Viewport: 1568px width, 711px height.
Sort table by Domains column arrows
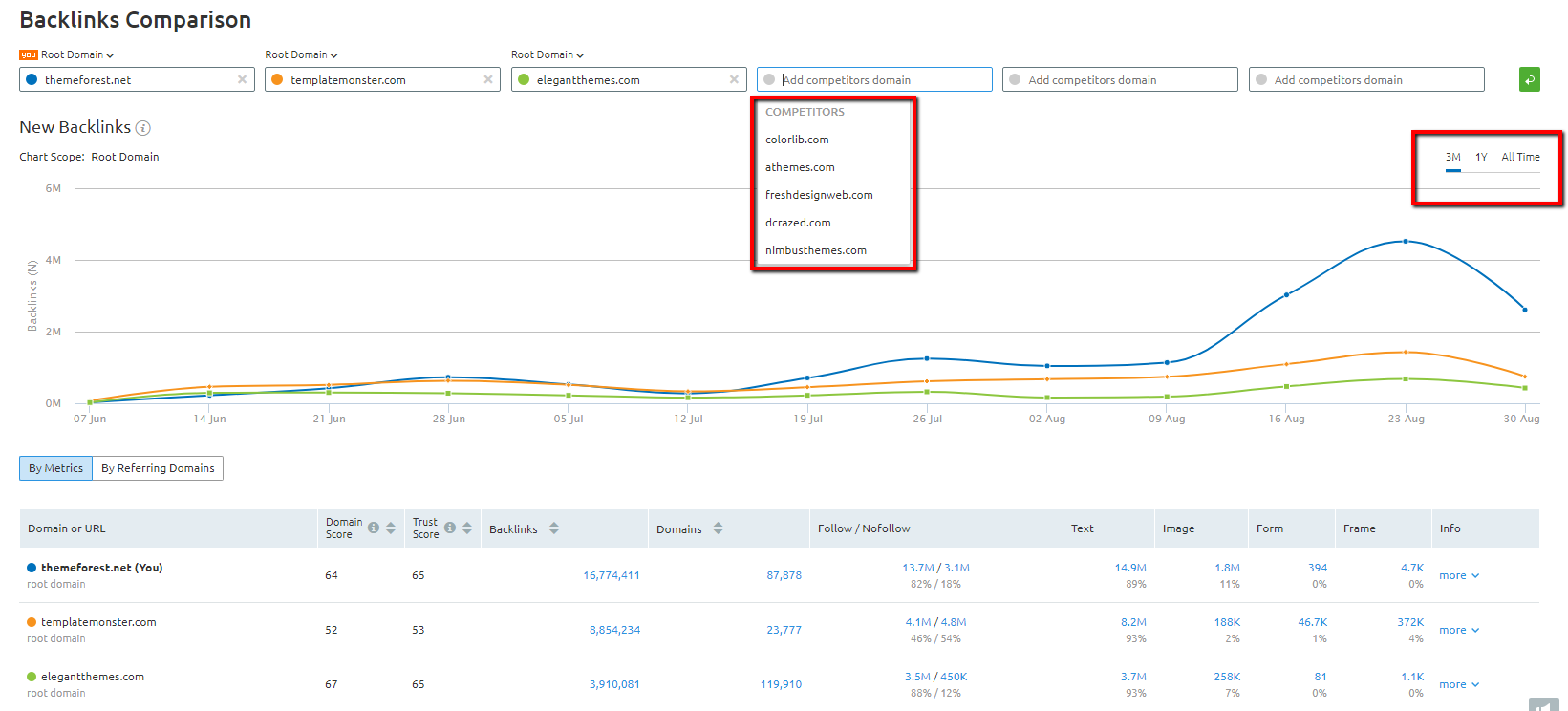[718, 528]
